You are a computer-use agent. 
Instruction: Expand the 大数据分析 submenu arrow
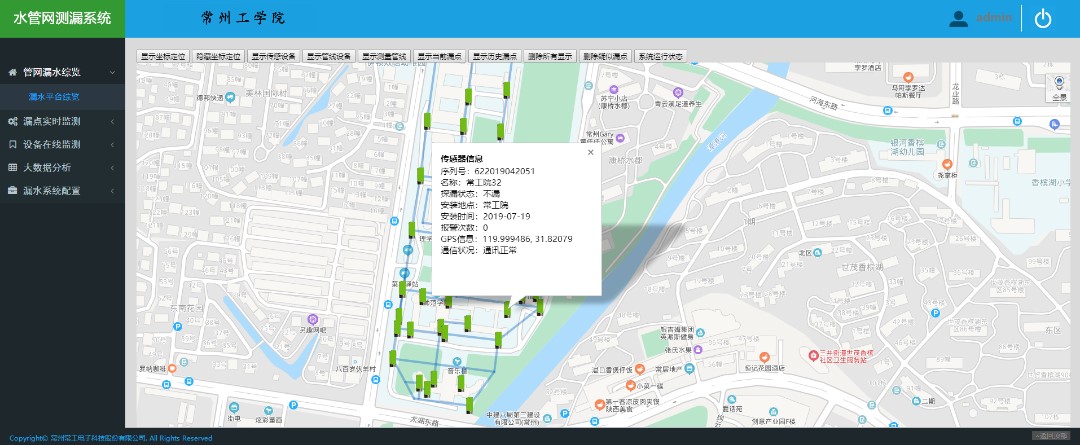click(113, 167)
